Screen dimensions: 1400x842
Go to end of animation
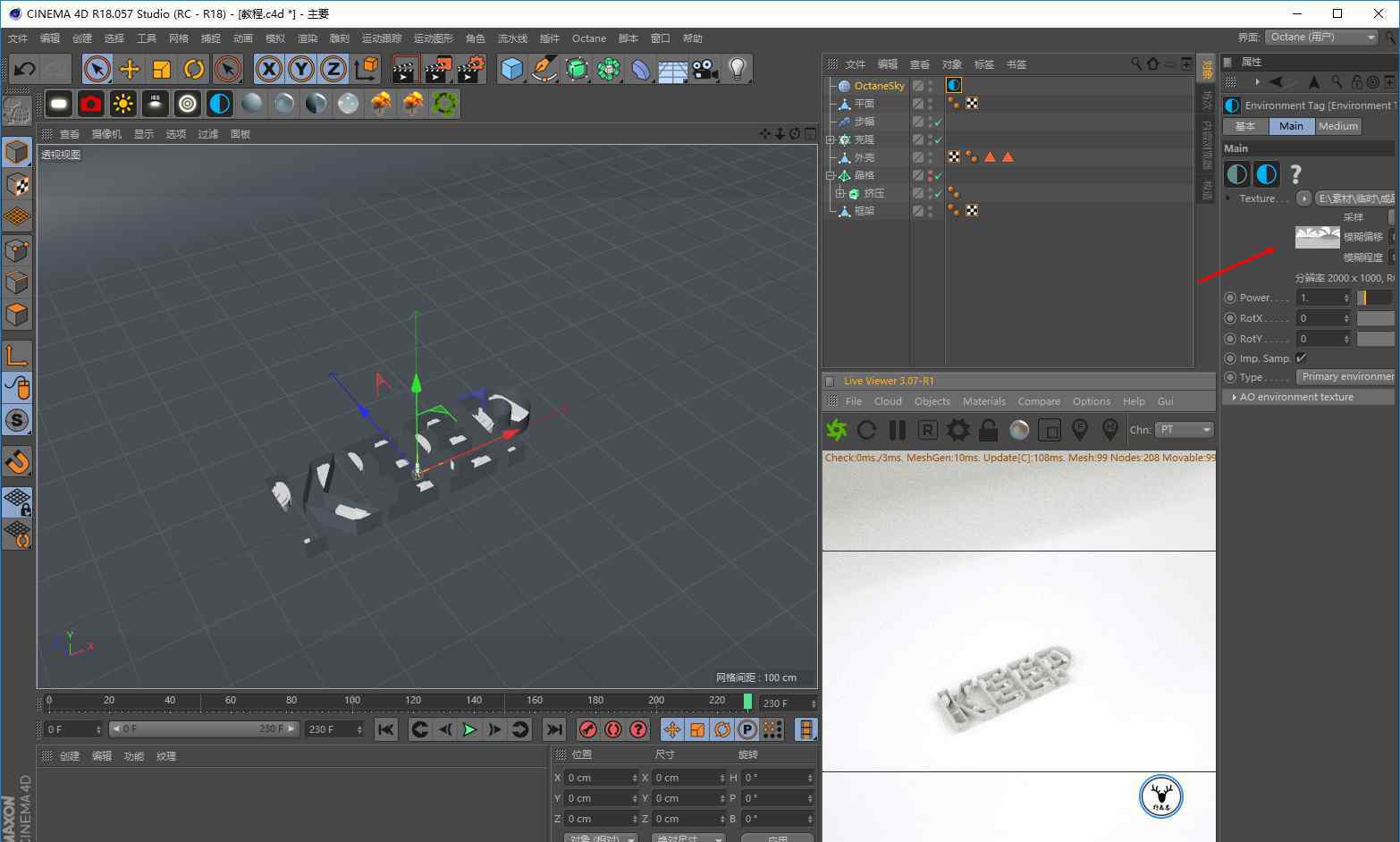pyautogui.click(x=554, y=729)
